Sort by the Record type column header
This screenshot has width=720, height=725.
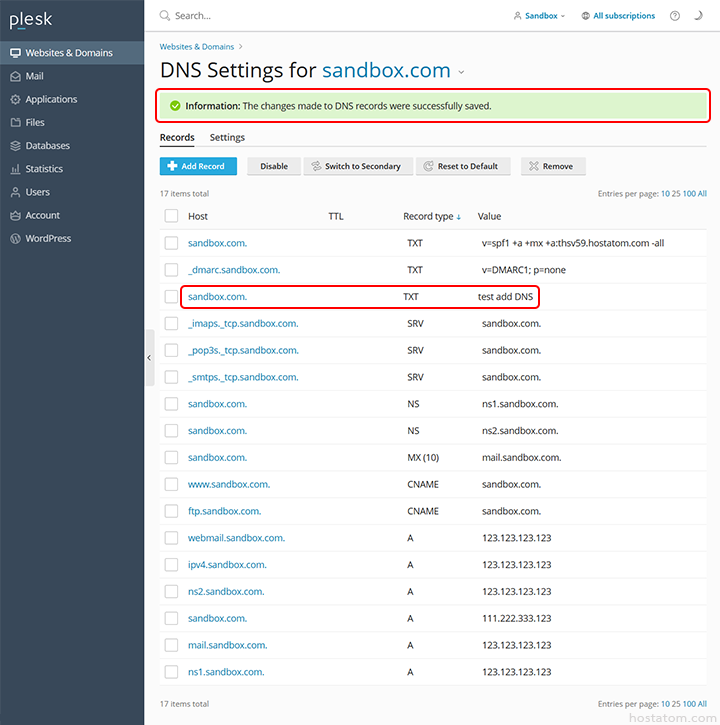click(431, 216)
